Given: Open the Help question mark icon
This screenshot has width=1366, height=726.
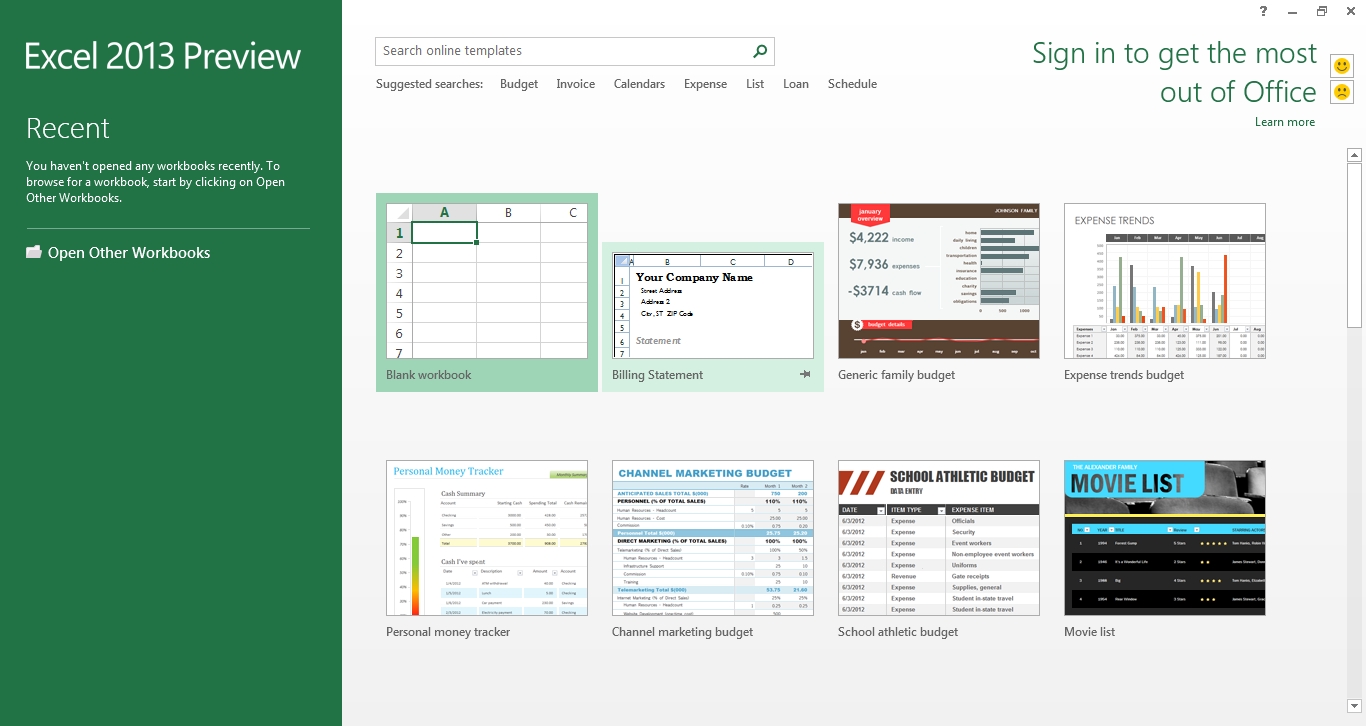Looking at the screenshot, I should (x=1264, y=11).
